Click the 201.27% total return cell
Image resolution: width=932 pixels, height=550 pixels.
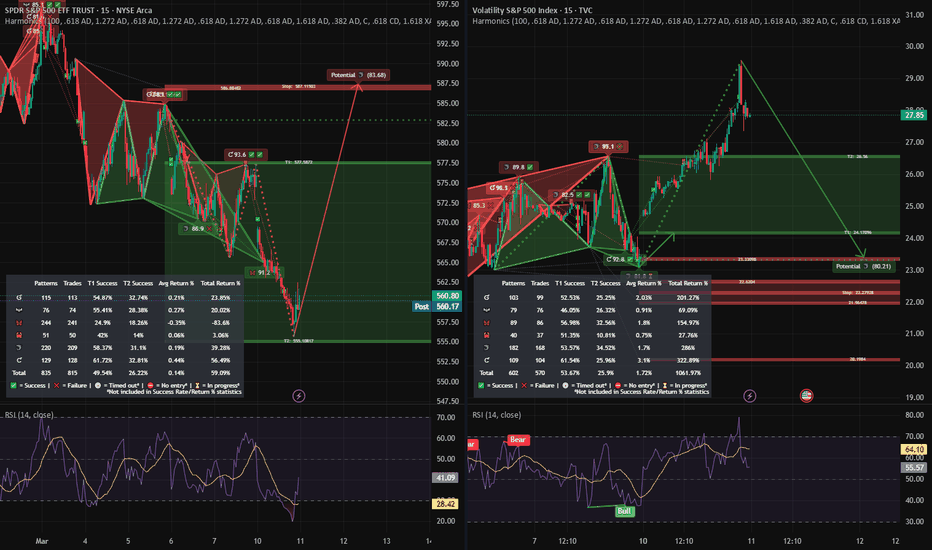[x=688, y=297]
